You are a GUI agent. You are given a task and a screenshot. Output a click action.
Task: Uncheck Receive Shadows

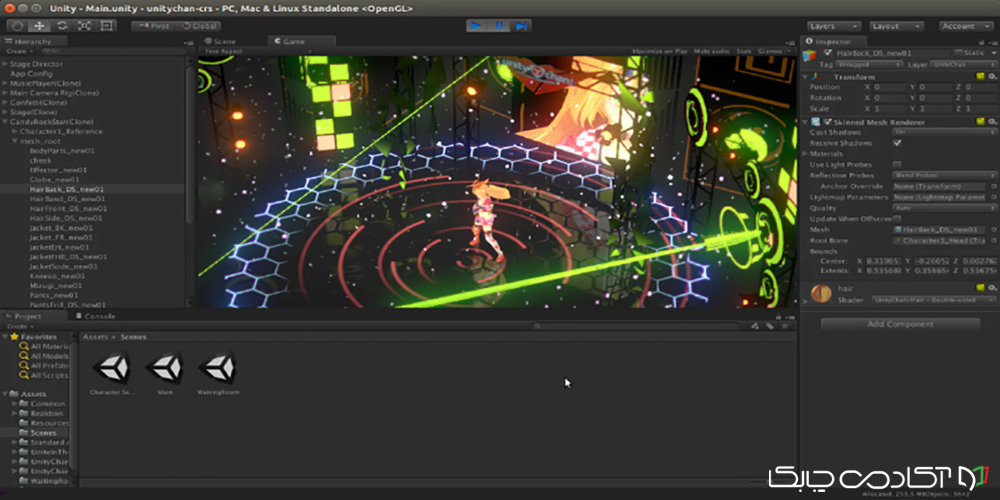[x=897, y=143]
